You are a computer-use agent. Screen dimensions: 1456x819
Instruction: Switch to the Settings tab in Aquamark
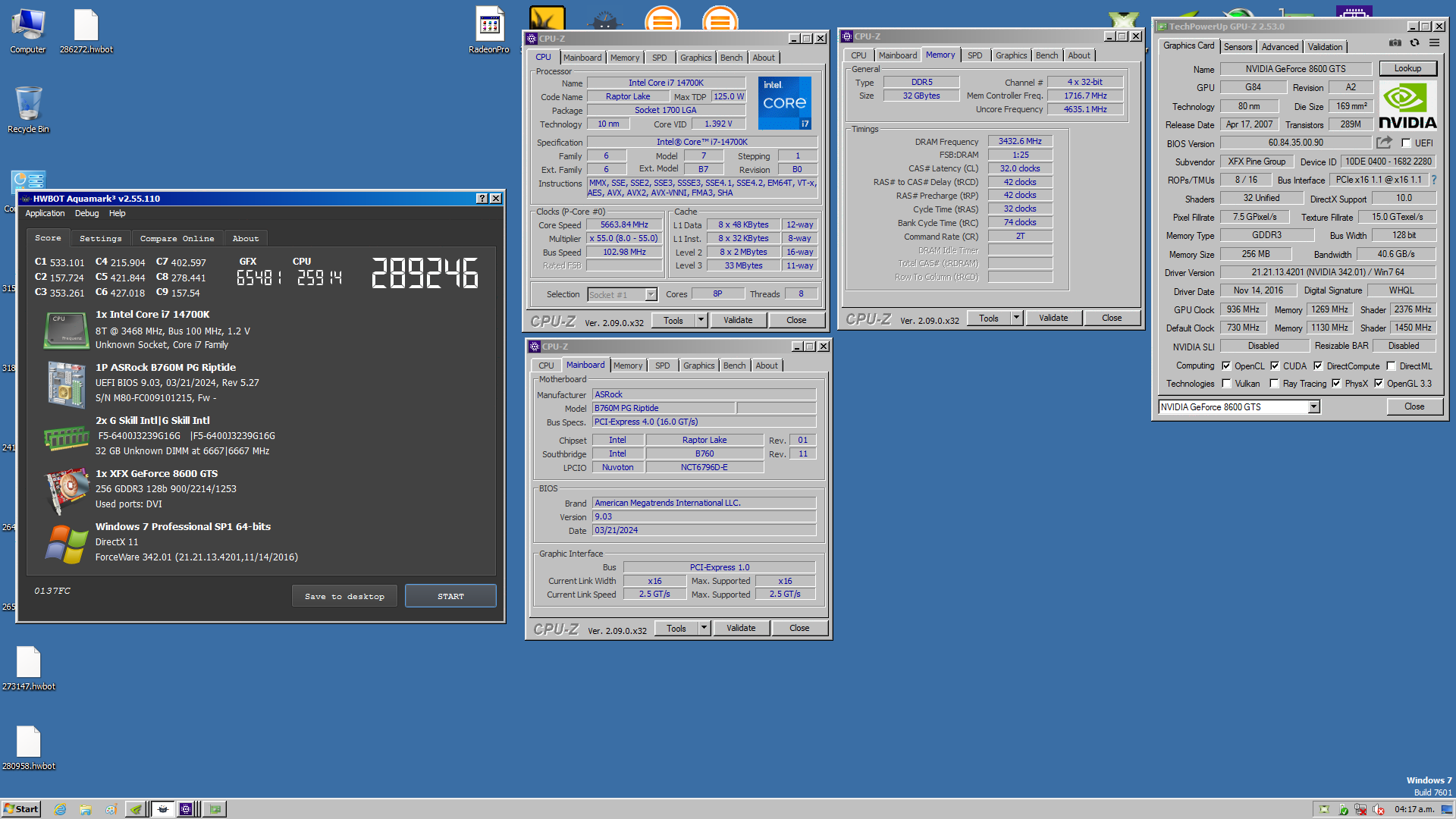[101, 238]
